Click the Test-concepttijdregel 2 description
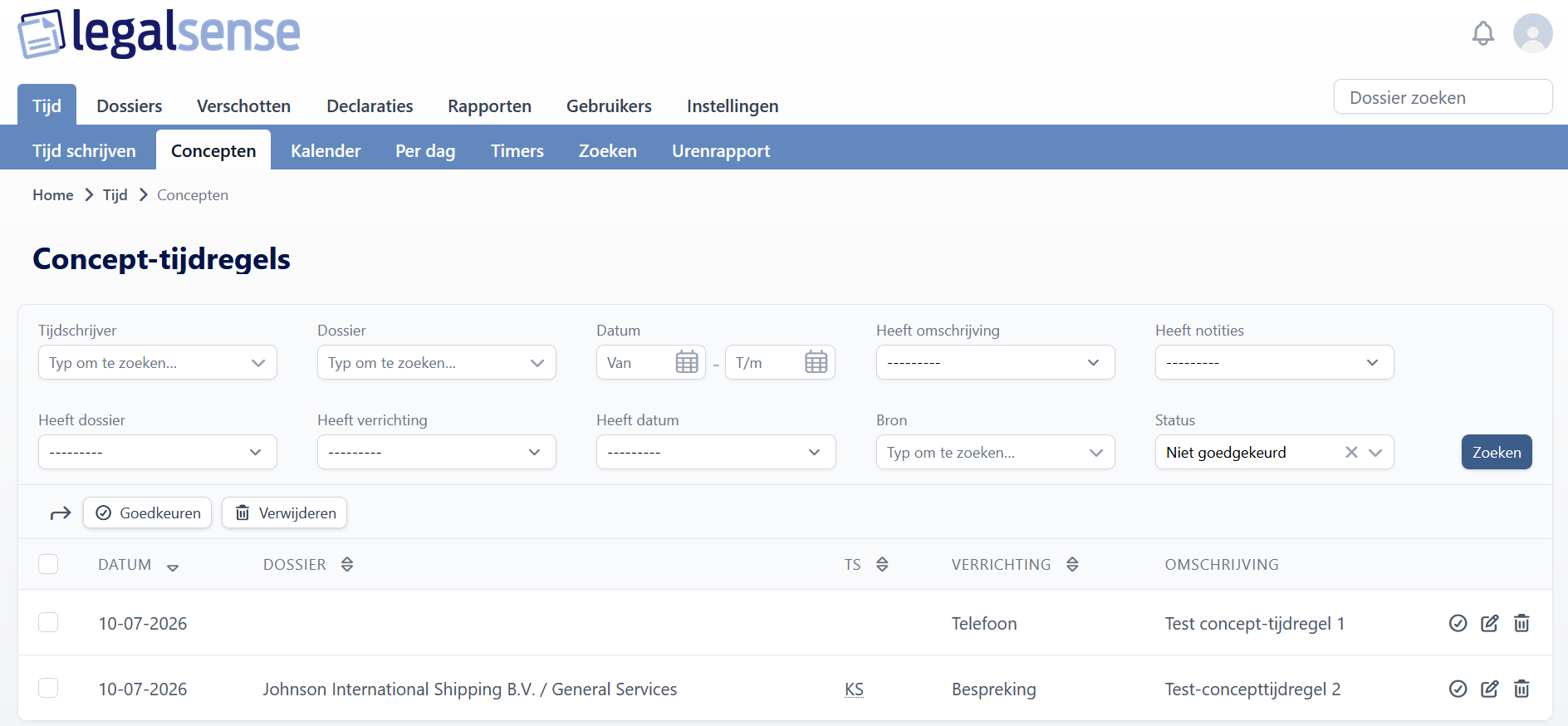The width and height of the screenshot is (1568, 726). [1252, 689]
